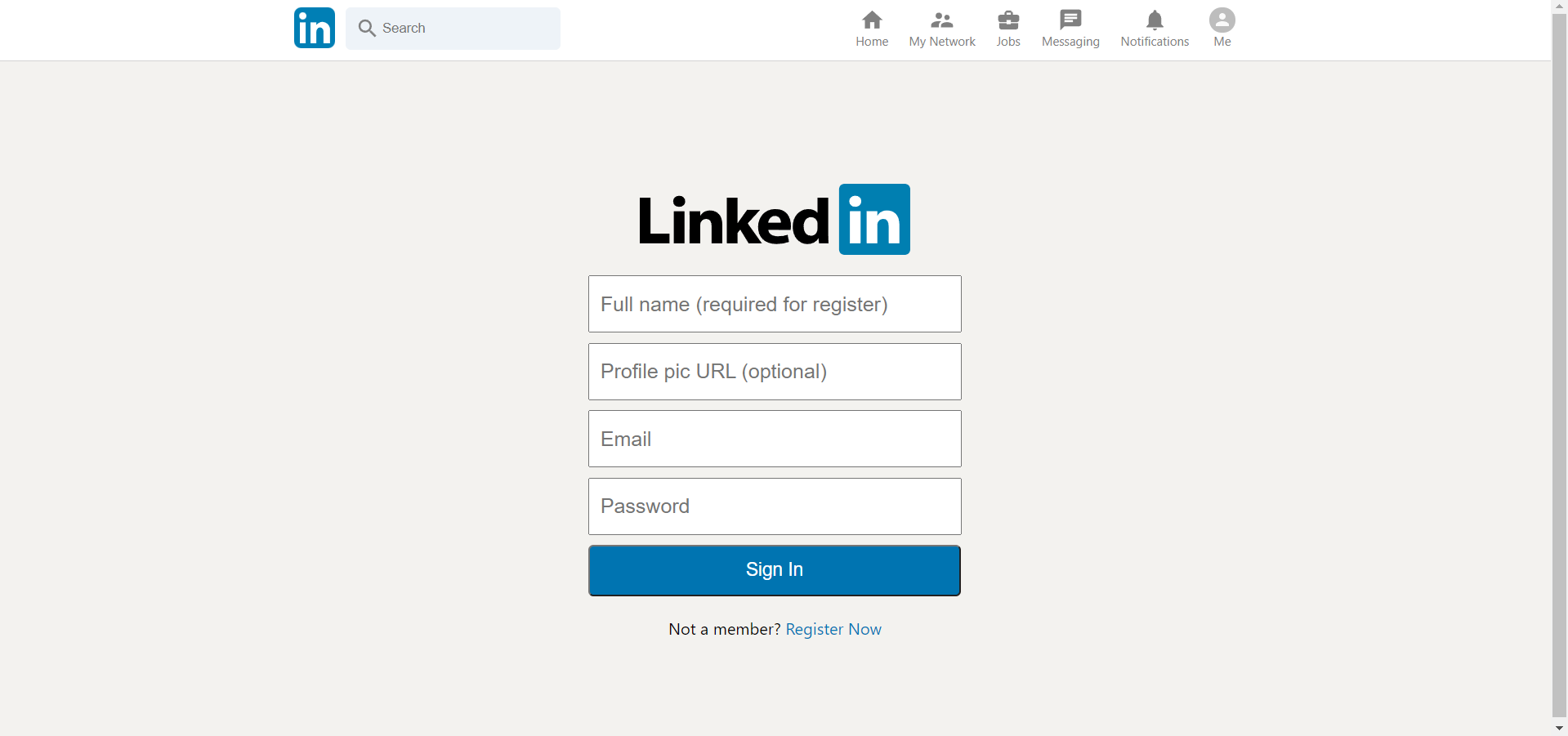This screenshot has width=1568, height=736.
Task: Click the search magnifier icon
Action: (368, 28)
